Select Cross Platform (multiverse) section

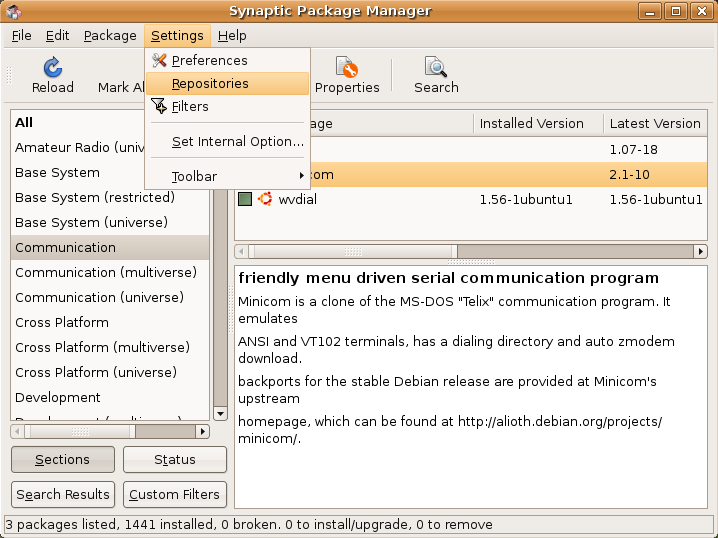110,348
